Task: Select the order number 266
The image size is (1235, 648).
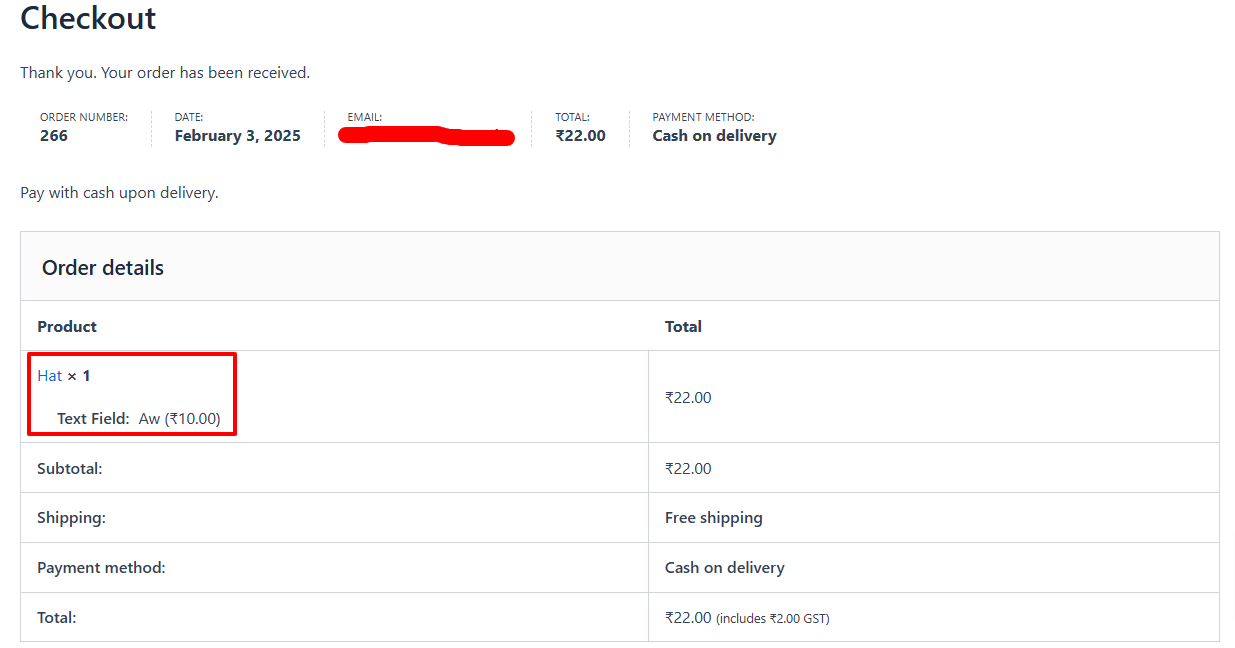Action: point(54,136)
